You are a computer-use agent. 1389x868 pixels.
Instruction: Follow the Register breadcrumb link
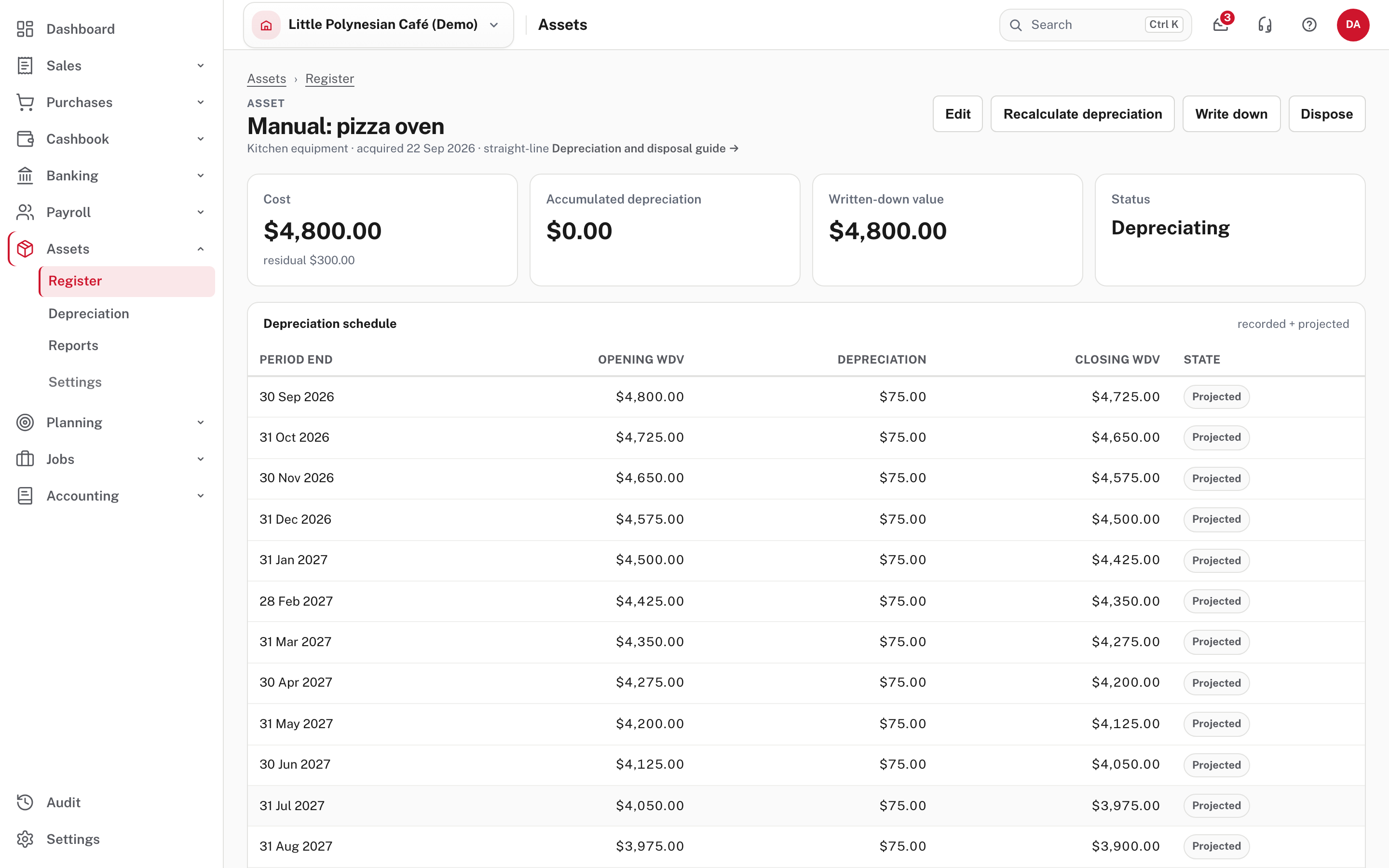click(329, 79)
